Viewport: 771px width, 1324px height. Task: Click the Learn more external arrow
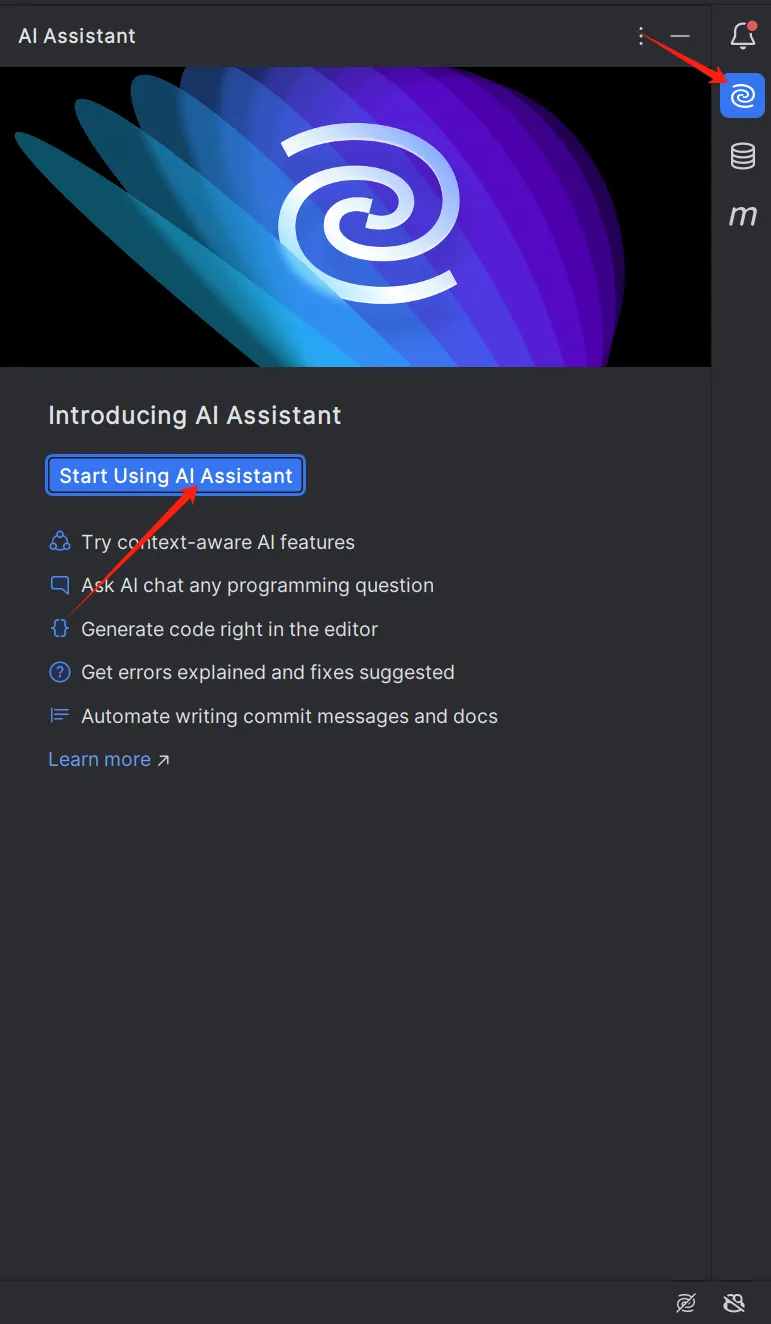point(163,760)
